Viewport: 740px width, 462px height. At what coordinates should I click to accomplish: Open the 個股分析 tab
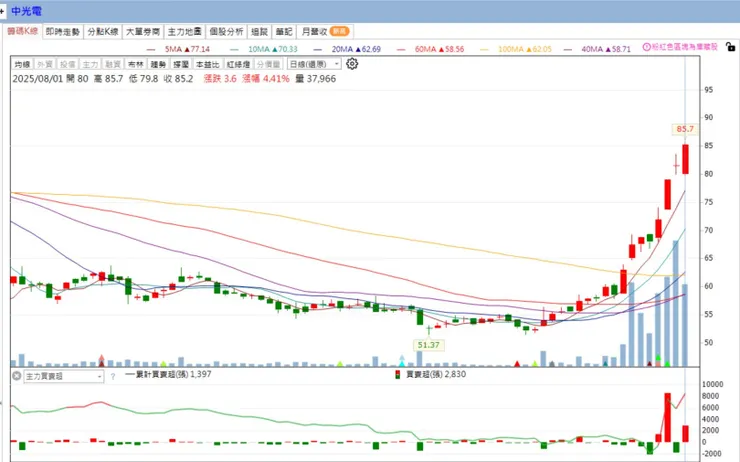226,32
